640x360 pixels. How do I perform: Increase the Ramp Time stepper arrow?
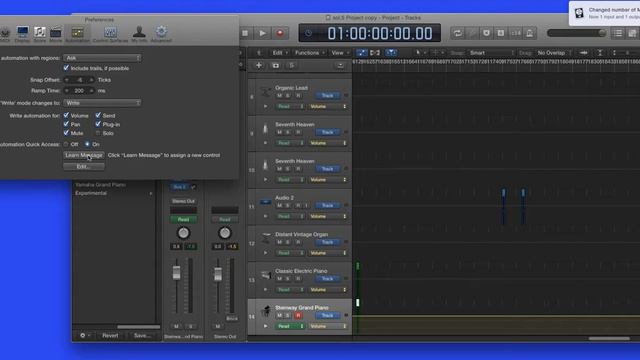click(91, 91)
